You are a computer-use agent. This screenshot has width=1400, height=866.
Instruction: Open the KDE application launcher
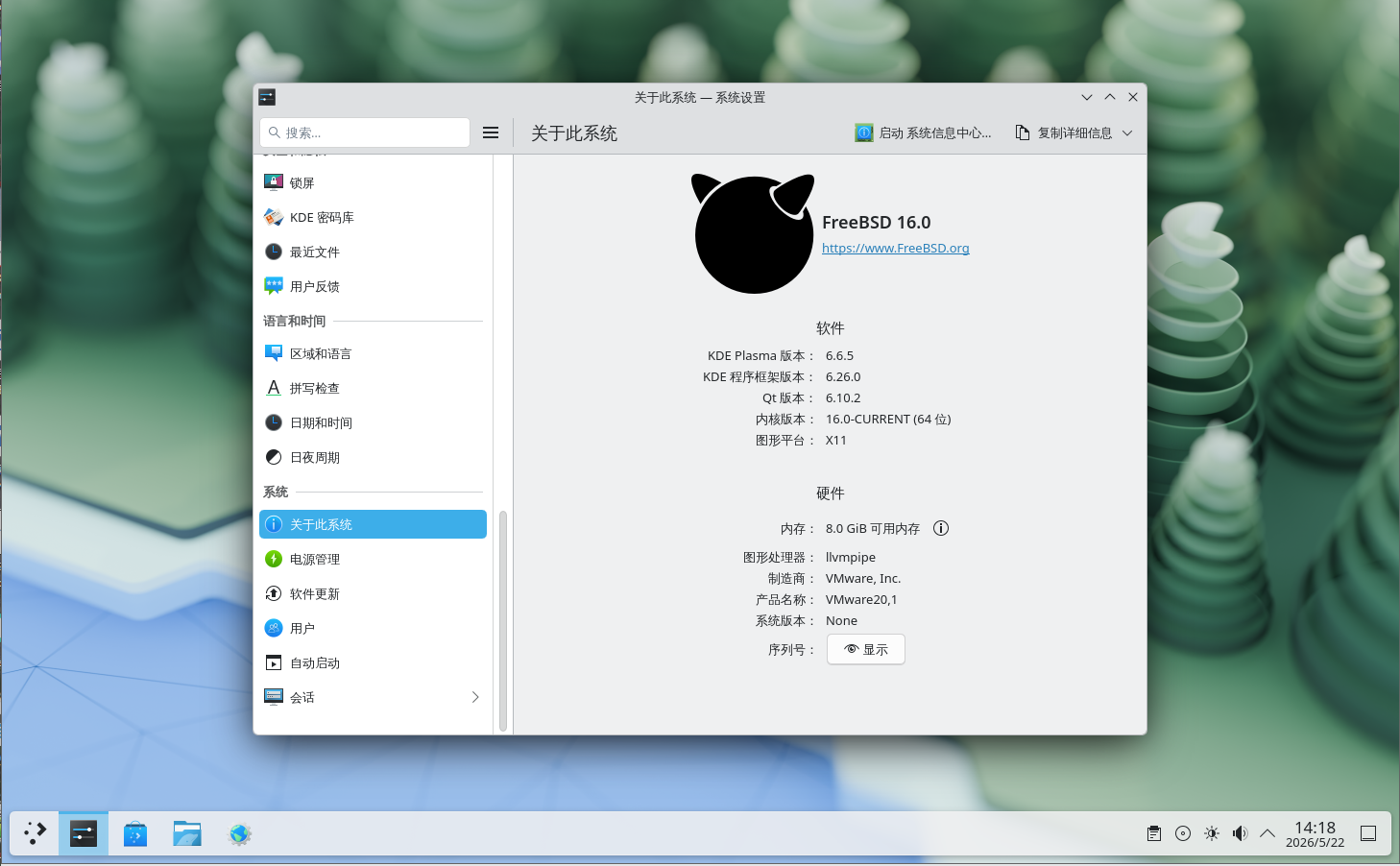(x=35, y=833)
